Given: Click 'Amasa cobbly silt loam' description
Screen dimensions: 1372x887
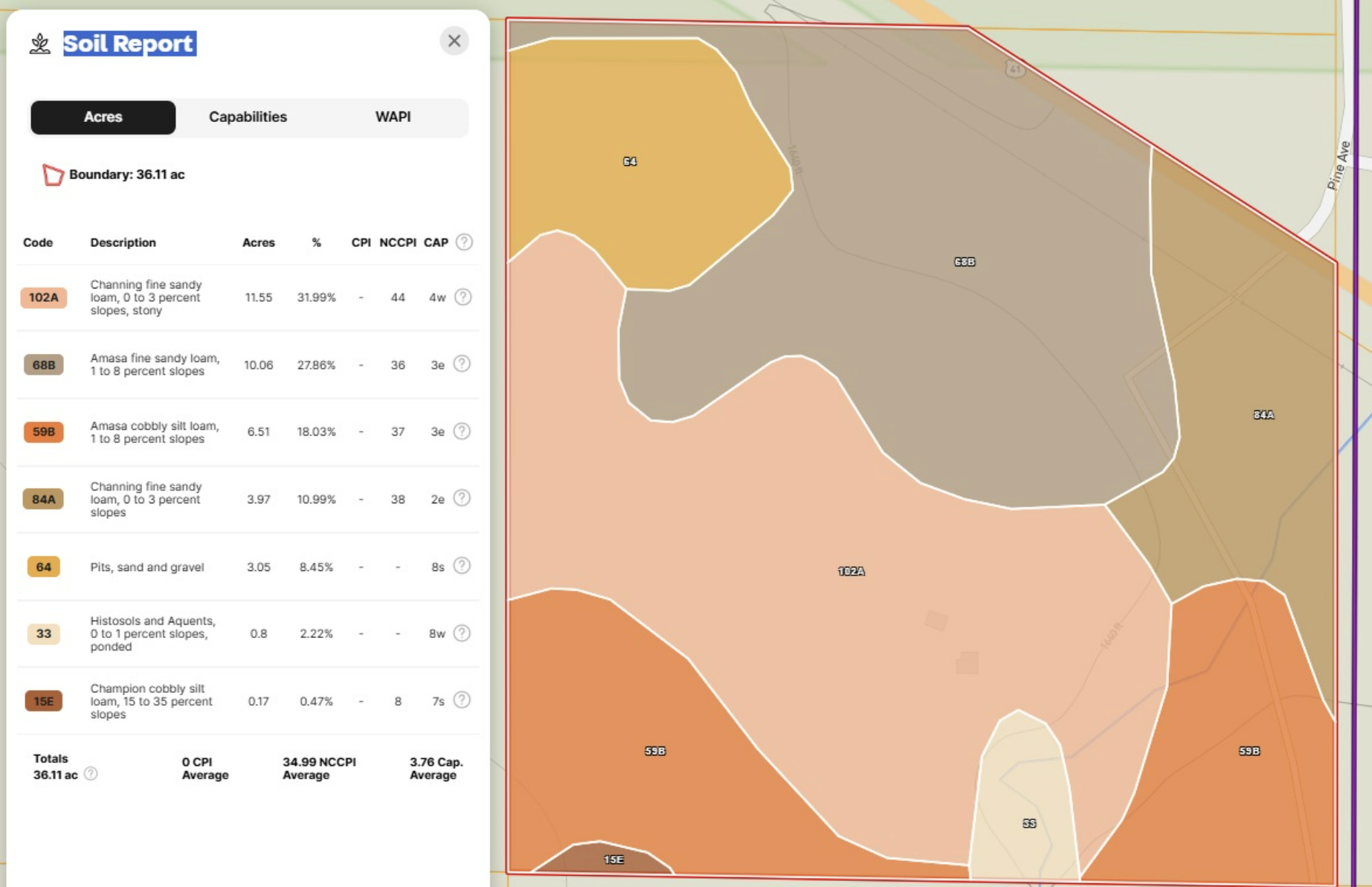Looking at the screenshot, I should [x=154, y=432].
